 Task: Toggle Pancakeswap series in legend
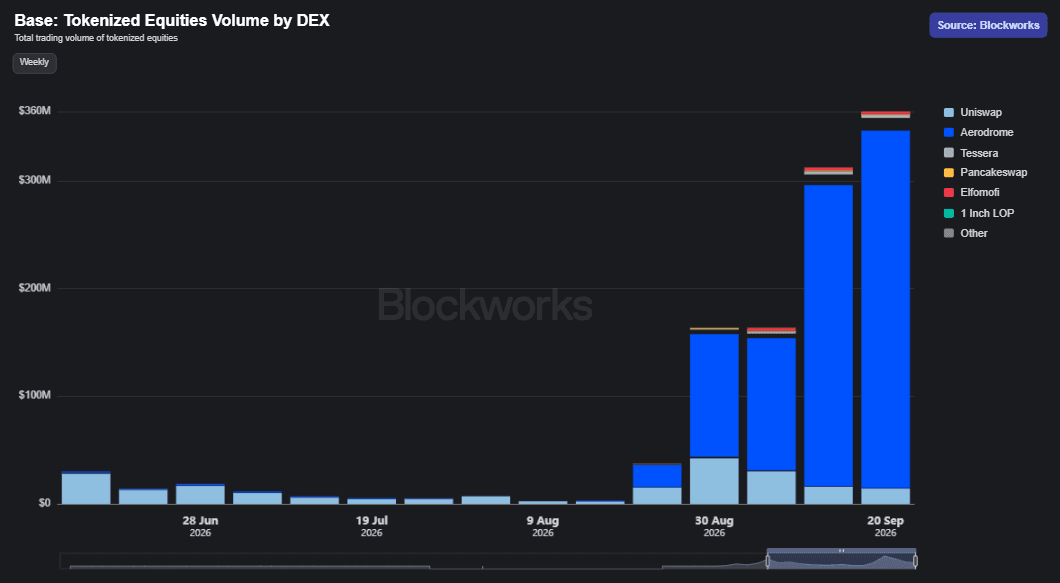[985, 172]
